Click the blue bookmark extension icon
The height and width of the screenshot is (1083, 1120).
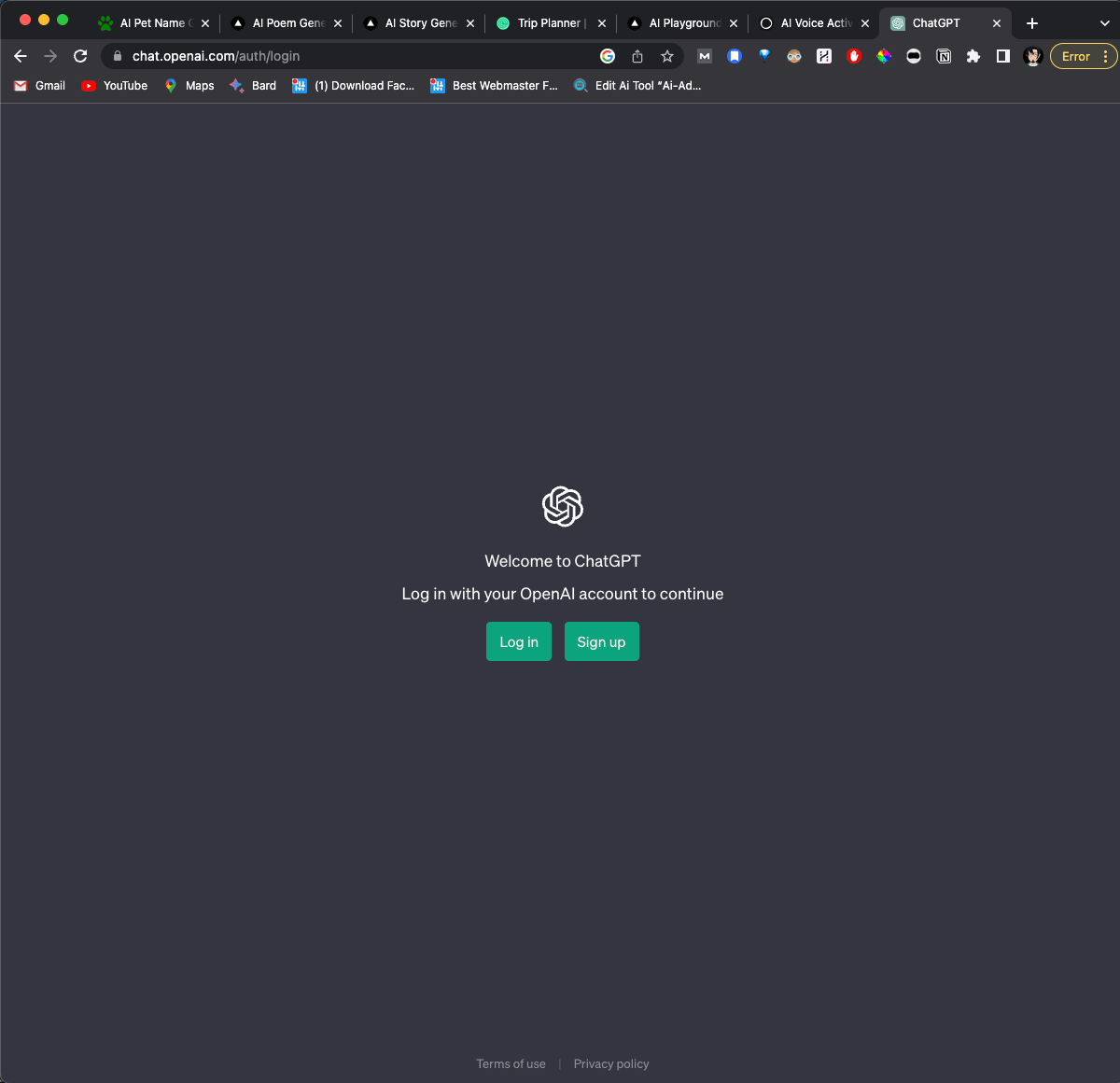point(735,56)
